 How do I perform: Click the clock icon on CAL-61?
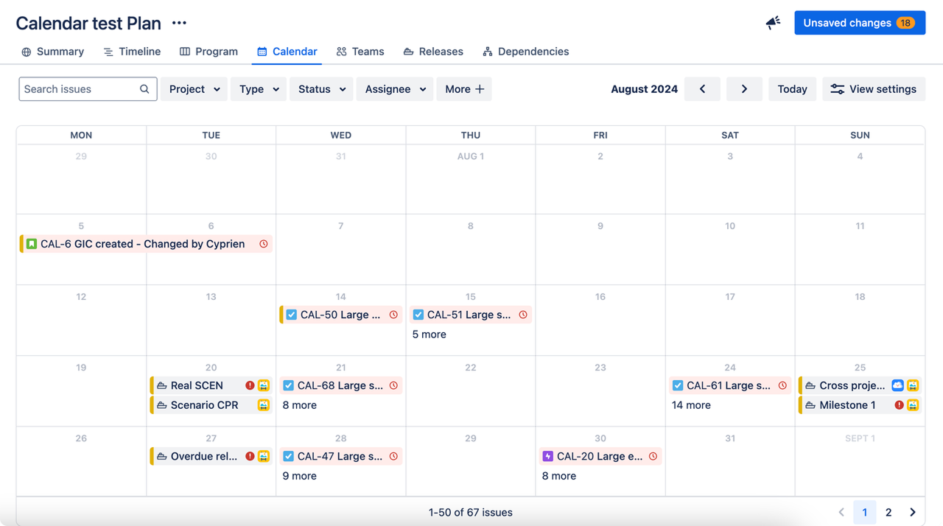coord(782,385)
